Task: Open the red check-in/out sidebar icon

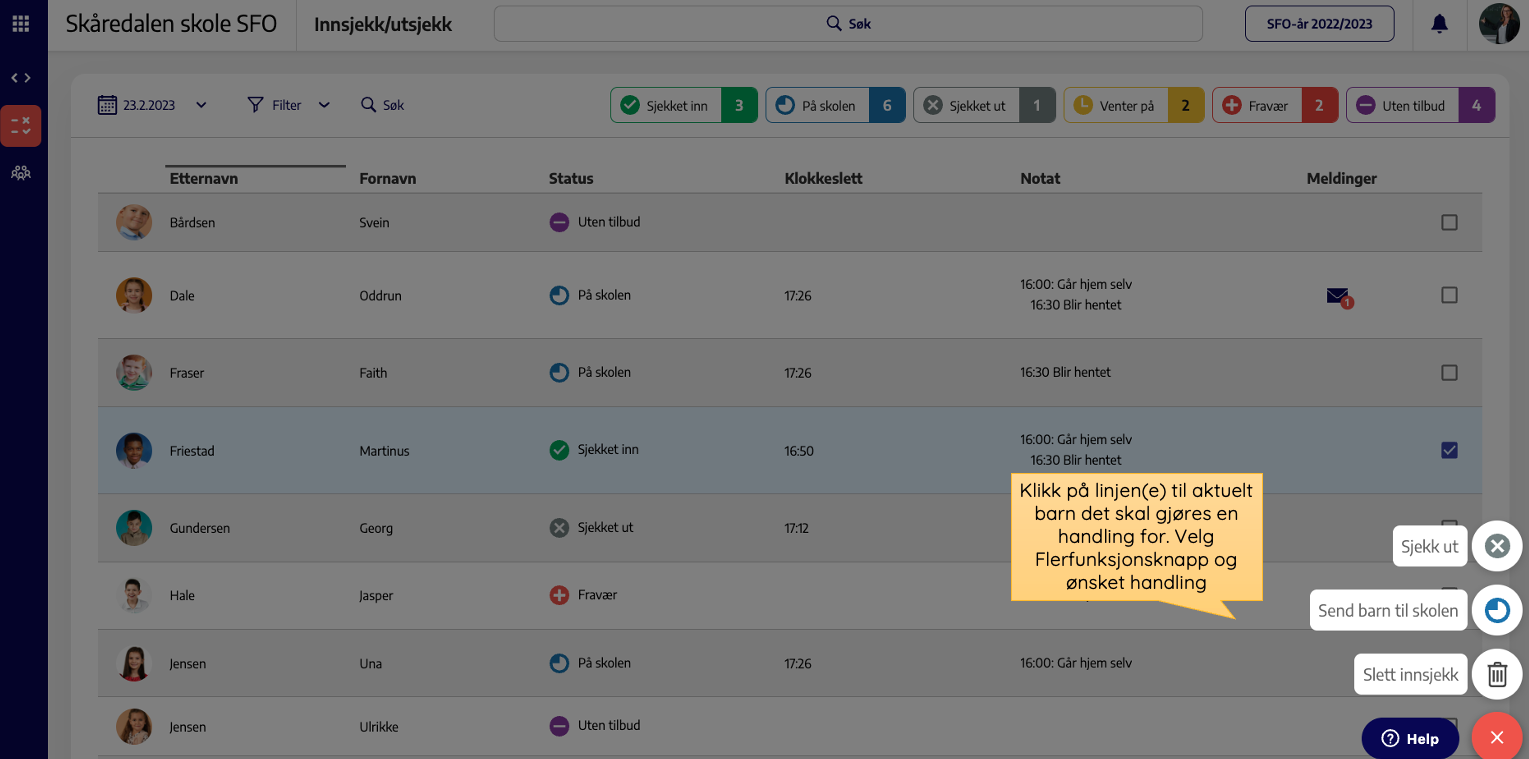Action: [21, 126]
